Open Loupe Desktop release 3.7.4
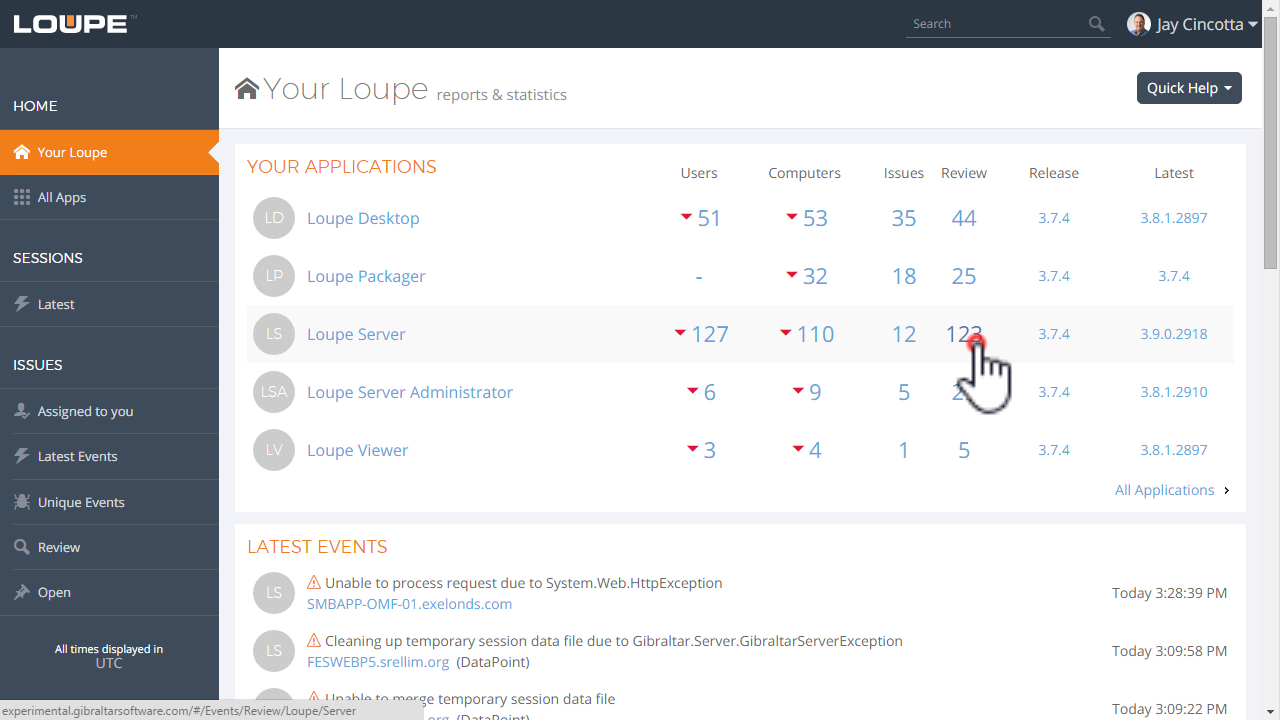 pos(1054,218)
